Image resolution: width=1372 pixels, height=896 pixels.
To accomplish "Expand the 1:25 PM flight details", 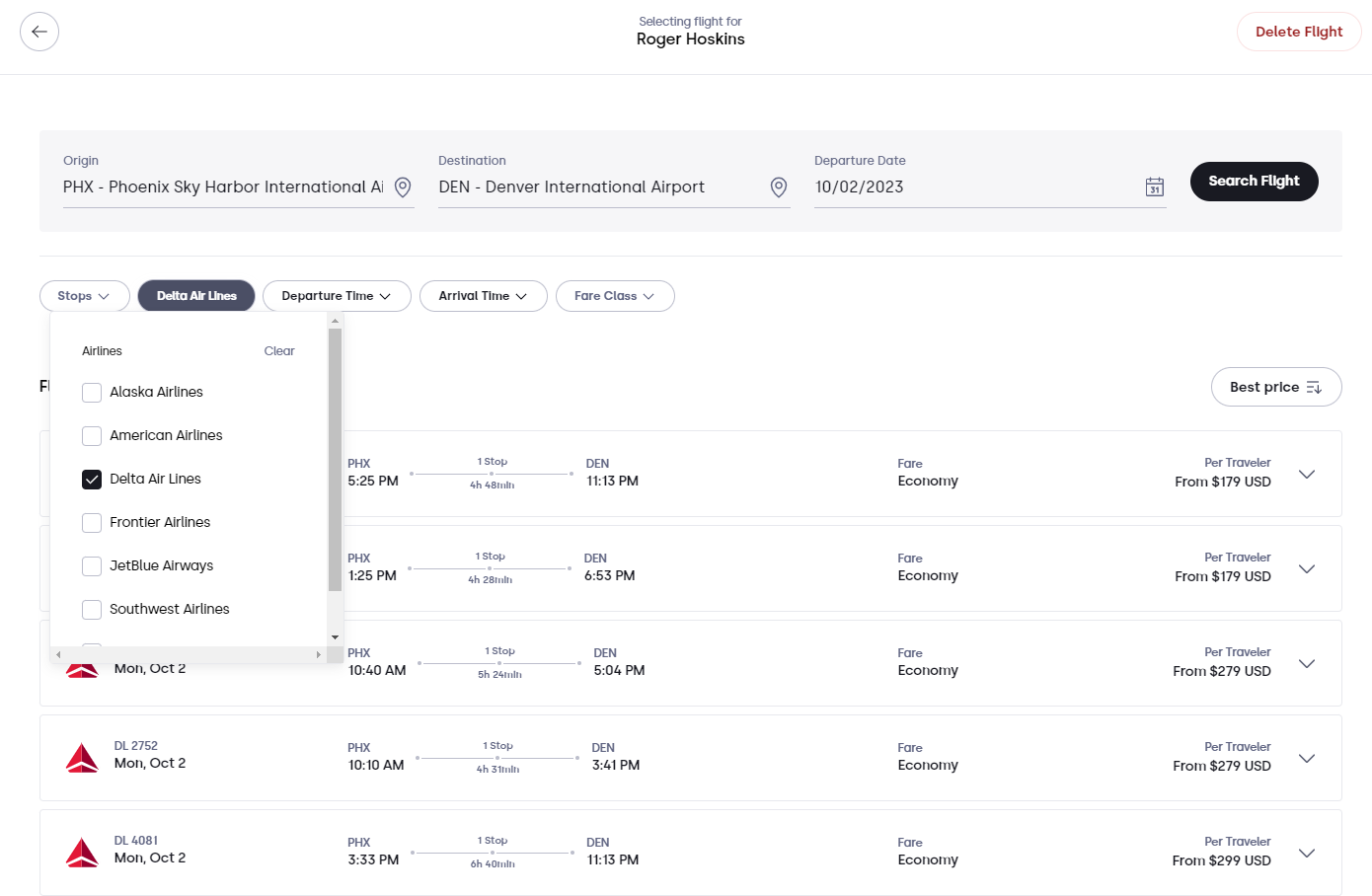I will pyautogui.click(x=1307, y=568).
